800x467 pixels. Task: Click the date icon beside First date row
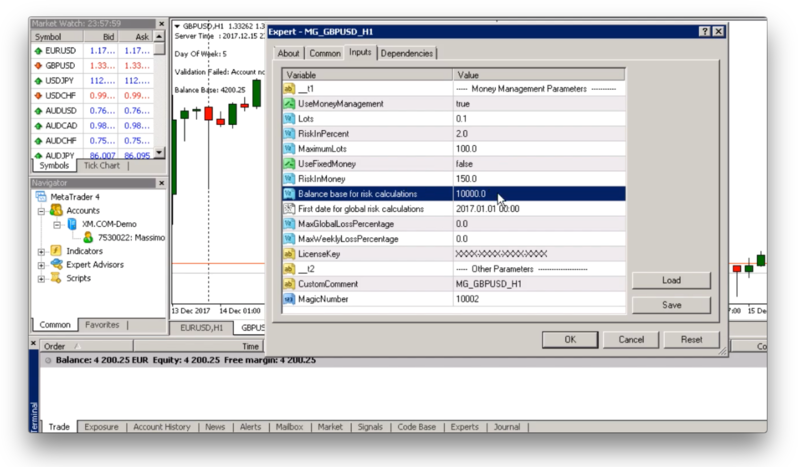point(289,209)
